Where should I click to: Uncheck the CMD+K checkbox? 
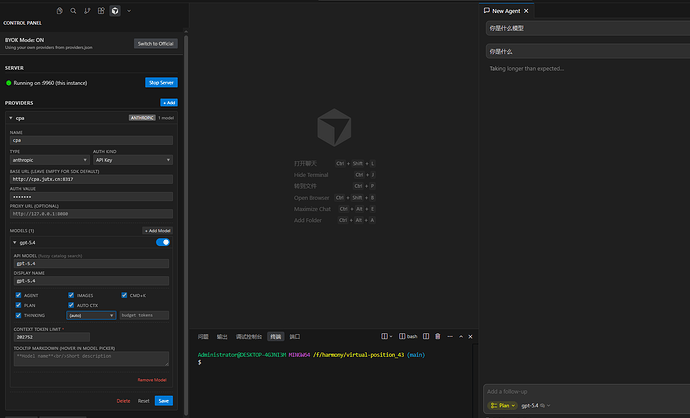pyautogui.click(x=124, y=295)
